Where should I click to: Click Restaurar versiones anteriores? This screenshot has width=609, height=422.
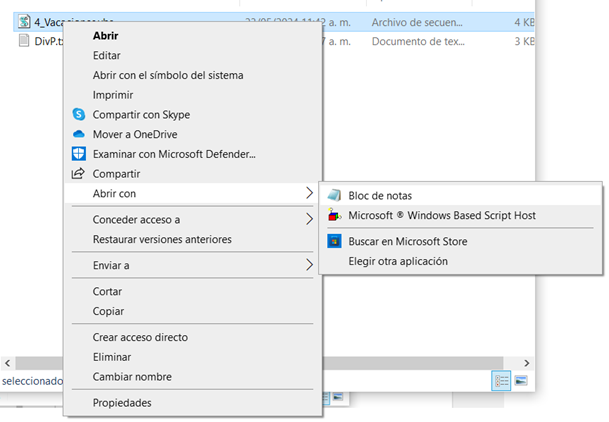162,240
